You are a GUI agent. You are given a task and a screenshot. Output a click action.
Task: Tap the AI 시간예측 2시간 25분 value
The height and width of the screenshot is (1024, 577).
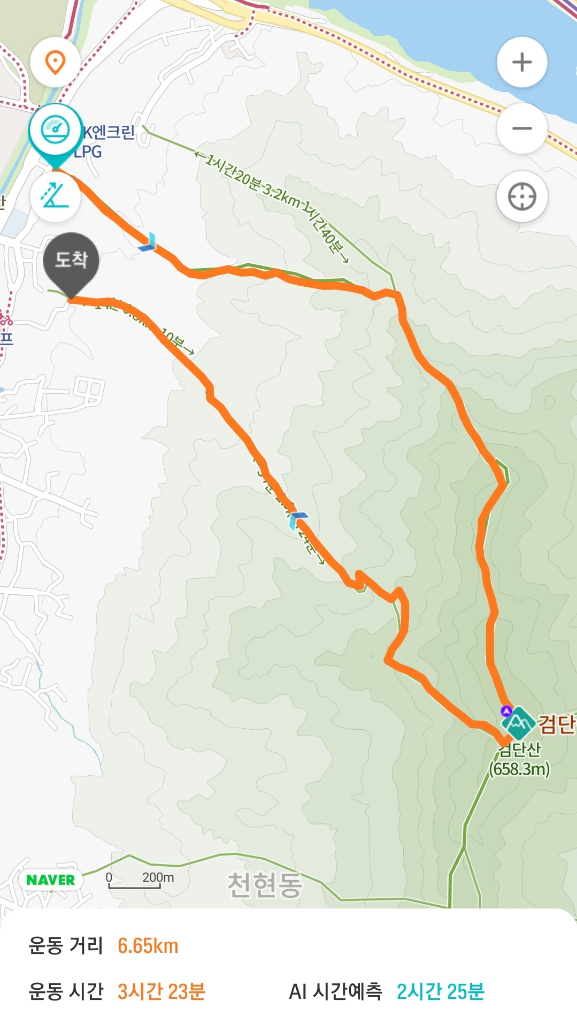[x=441, y=991]
